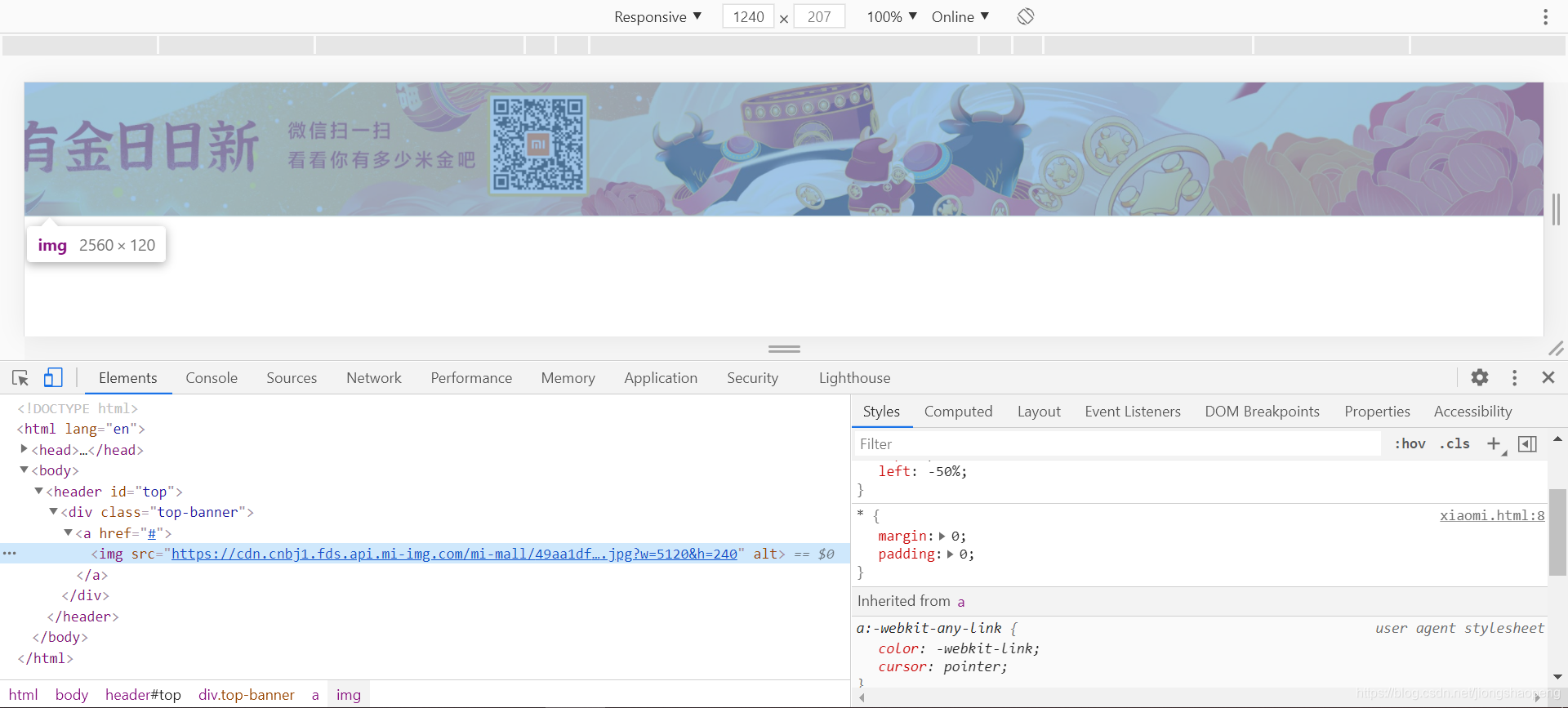Click the viewport height field 207
Screen dimensions: 1568x708
tap(819, 16)
